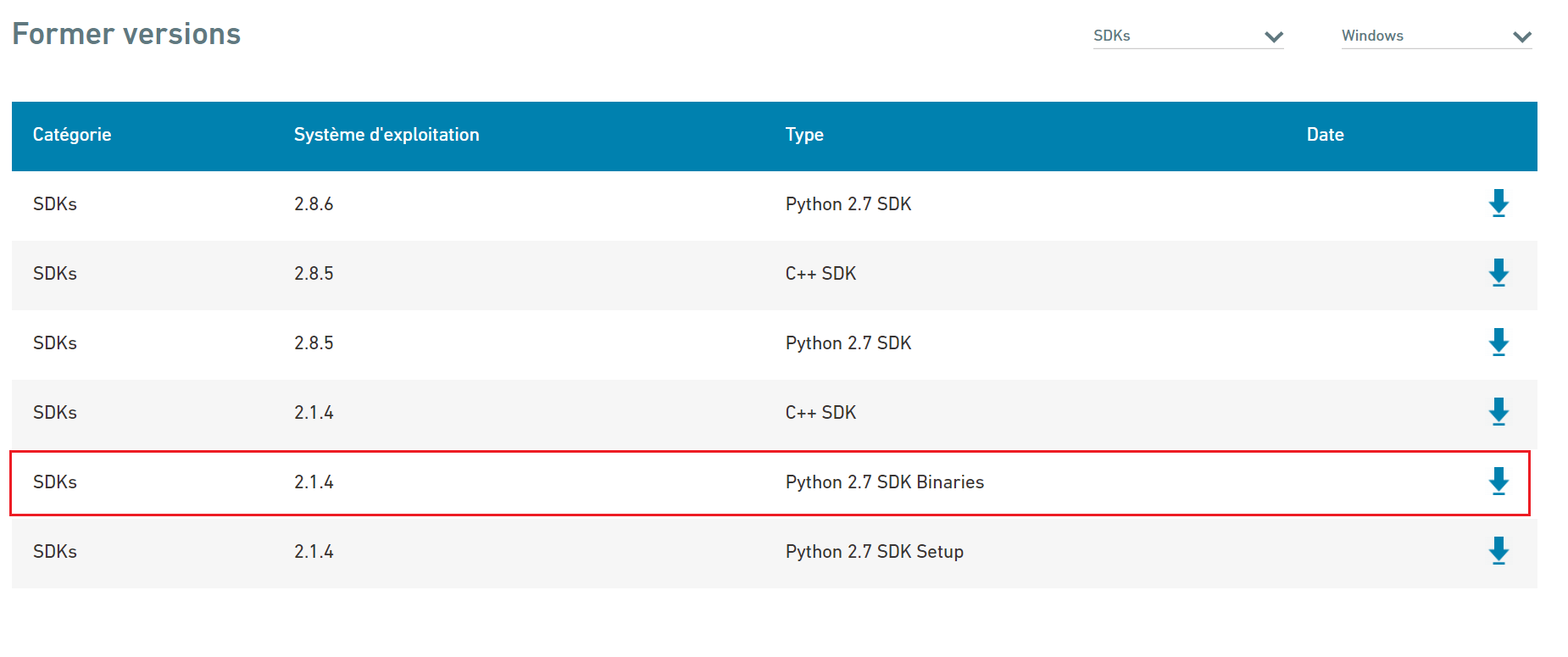Select the Date column header

point(1325,135)
